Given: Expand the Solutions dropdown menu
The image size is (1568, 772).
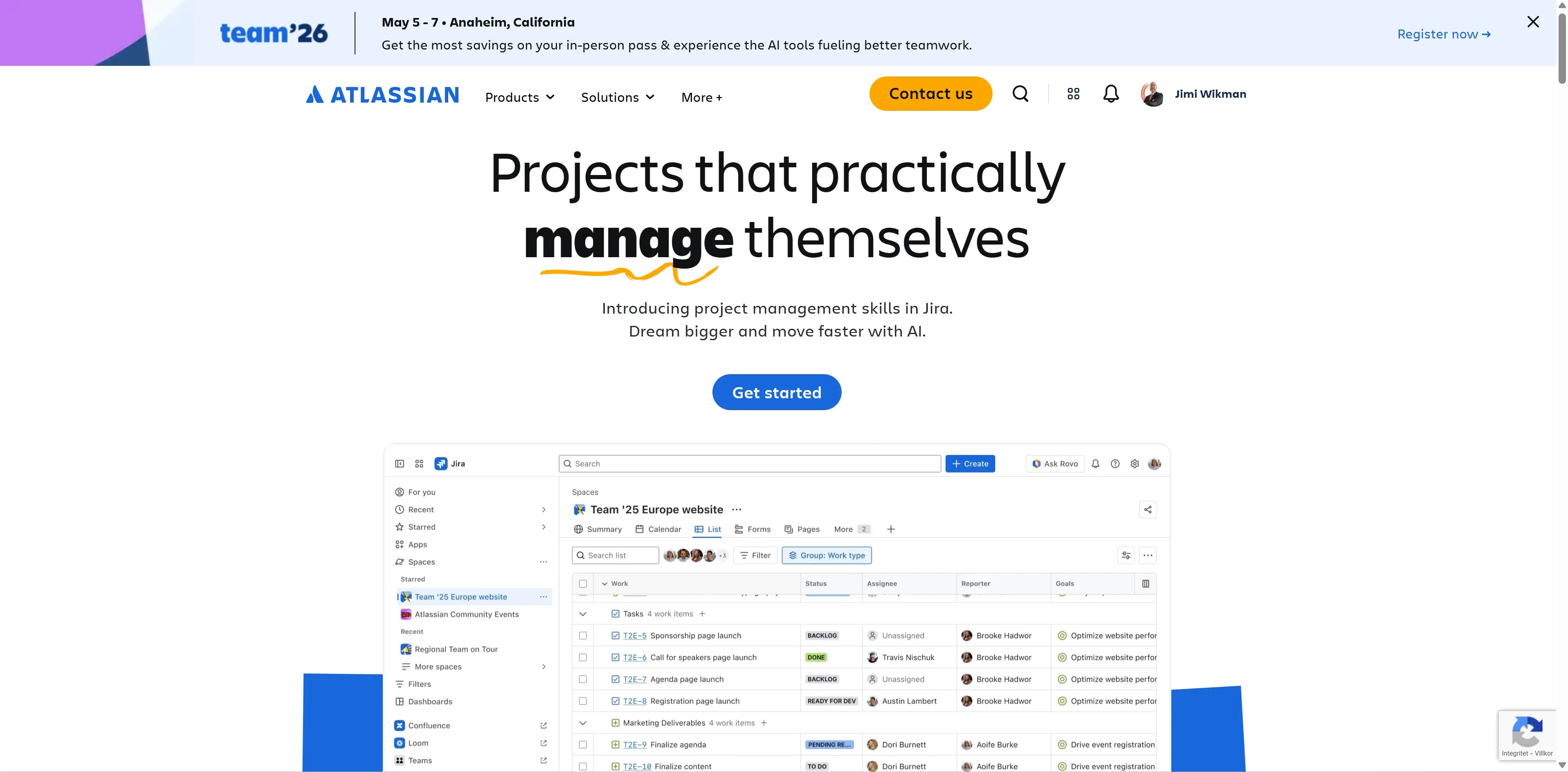Looking at the screenshot, I should 617,97.
